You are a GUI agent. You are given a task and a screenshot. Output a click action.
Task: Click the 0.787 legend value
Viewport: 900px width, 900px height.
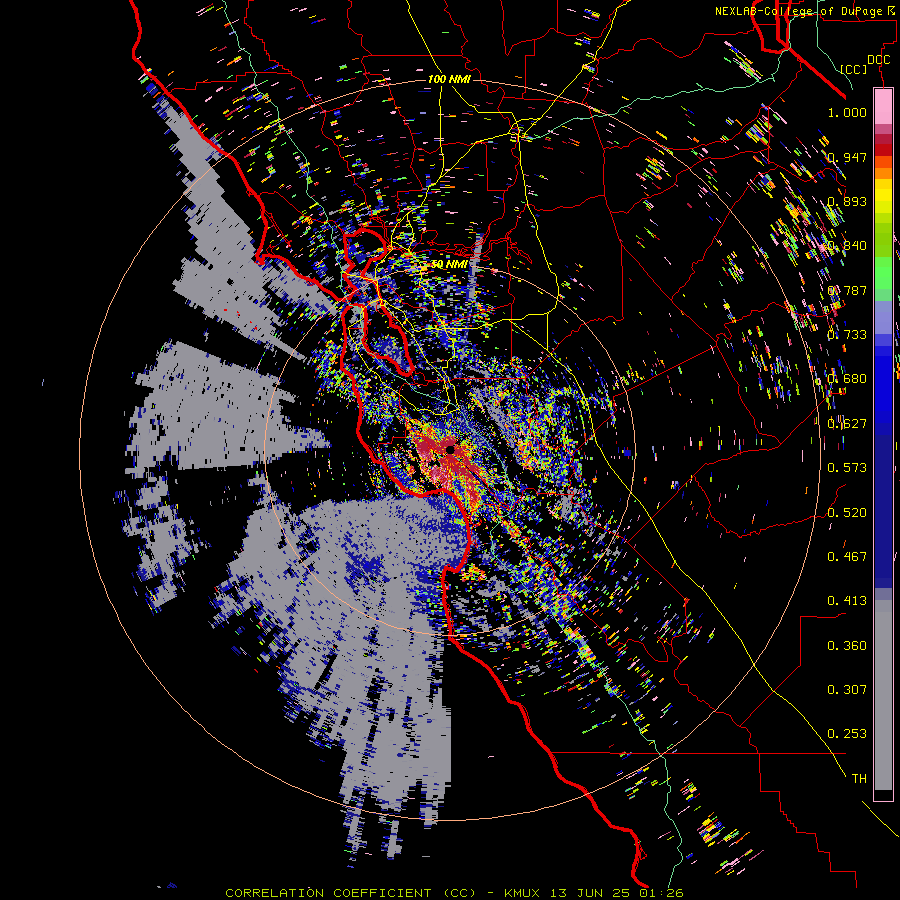point(847,290)
